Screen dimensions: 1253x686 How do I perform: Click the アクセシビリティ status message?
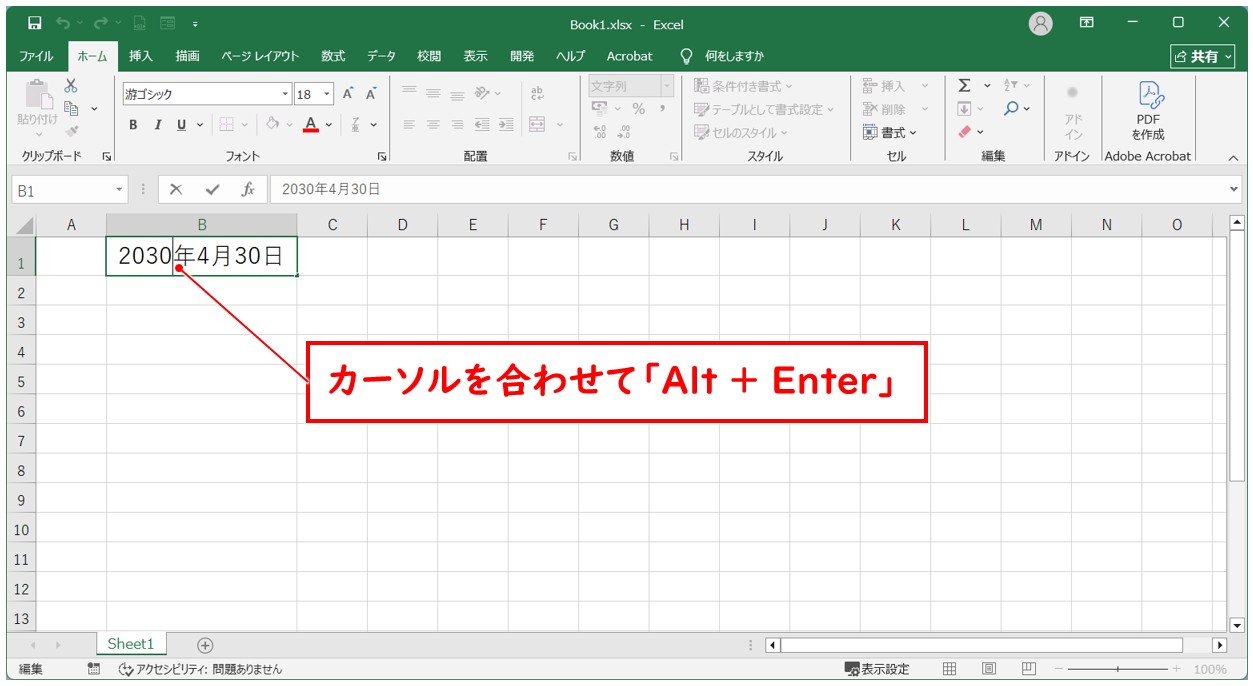coord(200,669)
